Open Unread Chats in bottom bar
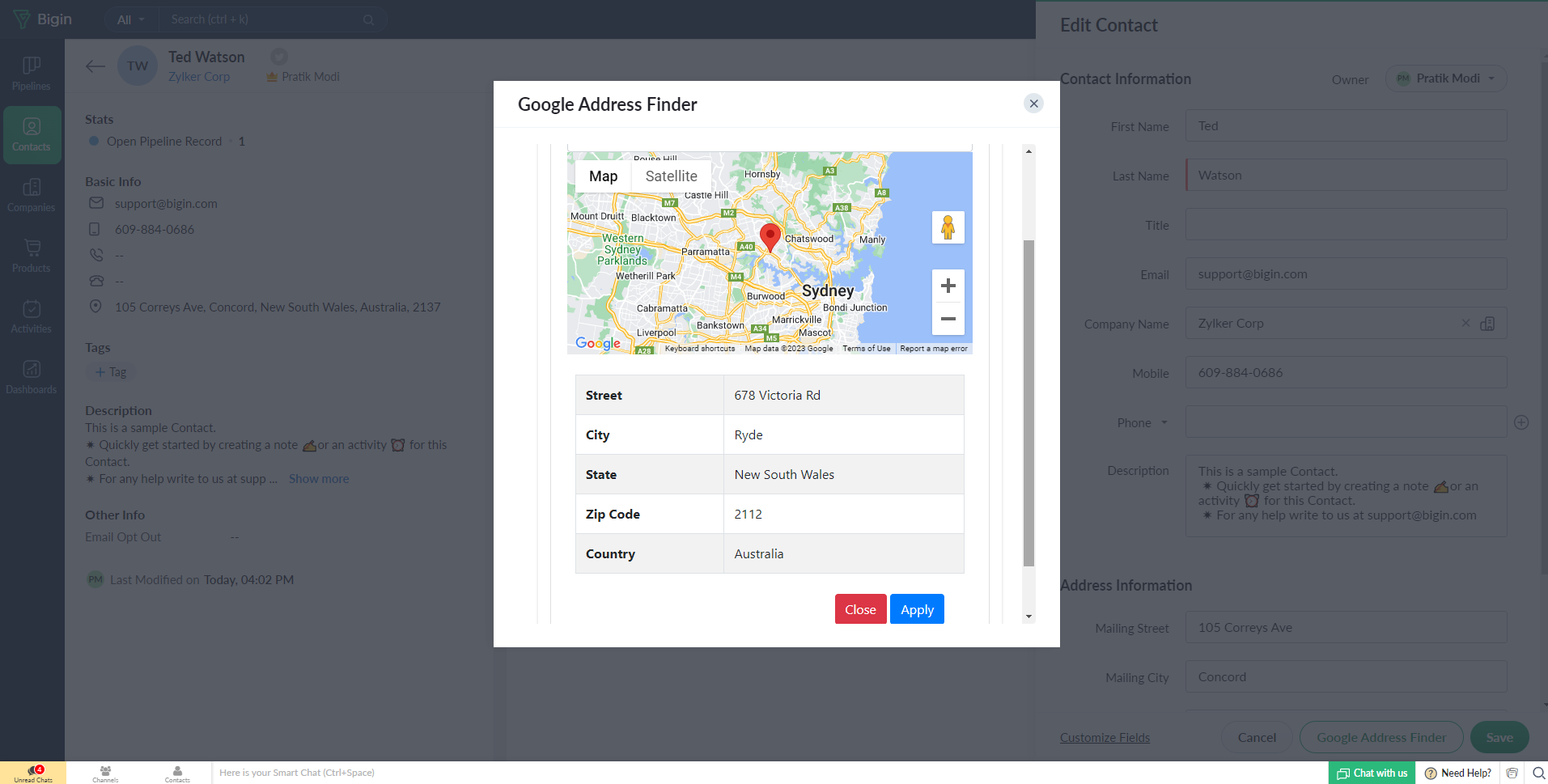 pyautogui.click(x=33, y=773)
